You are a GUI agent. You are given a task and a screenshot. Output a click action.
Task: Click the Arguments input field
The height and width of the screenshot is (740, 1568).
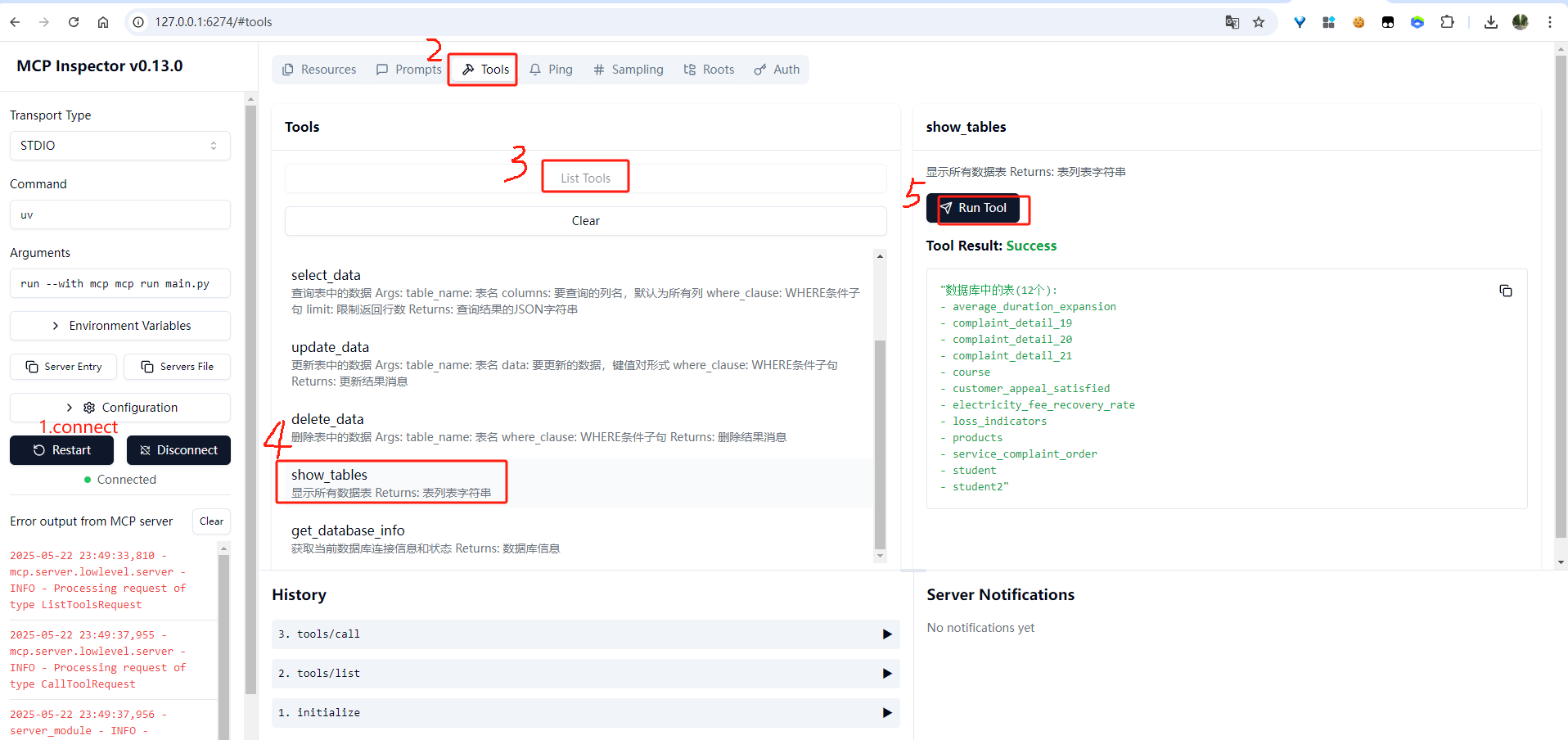pyautogui.click(x=120, y=283)
